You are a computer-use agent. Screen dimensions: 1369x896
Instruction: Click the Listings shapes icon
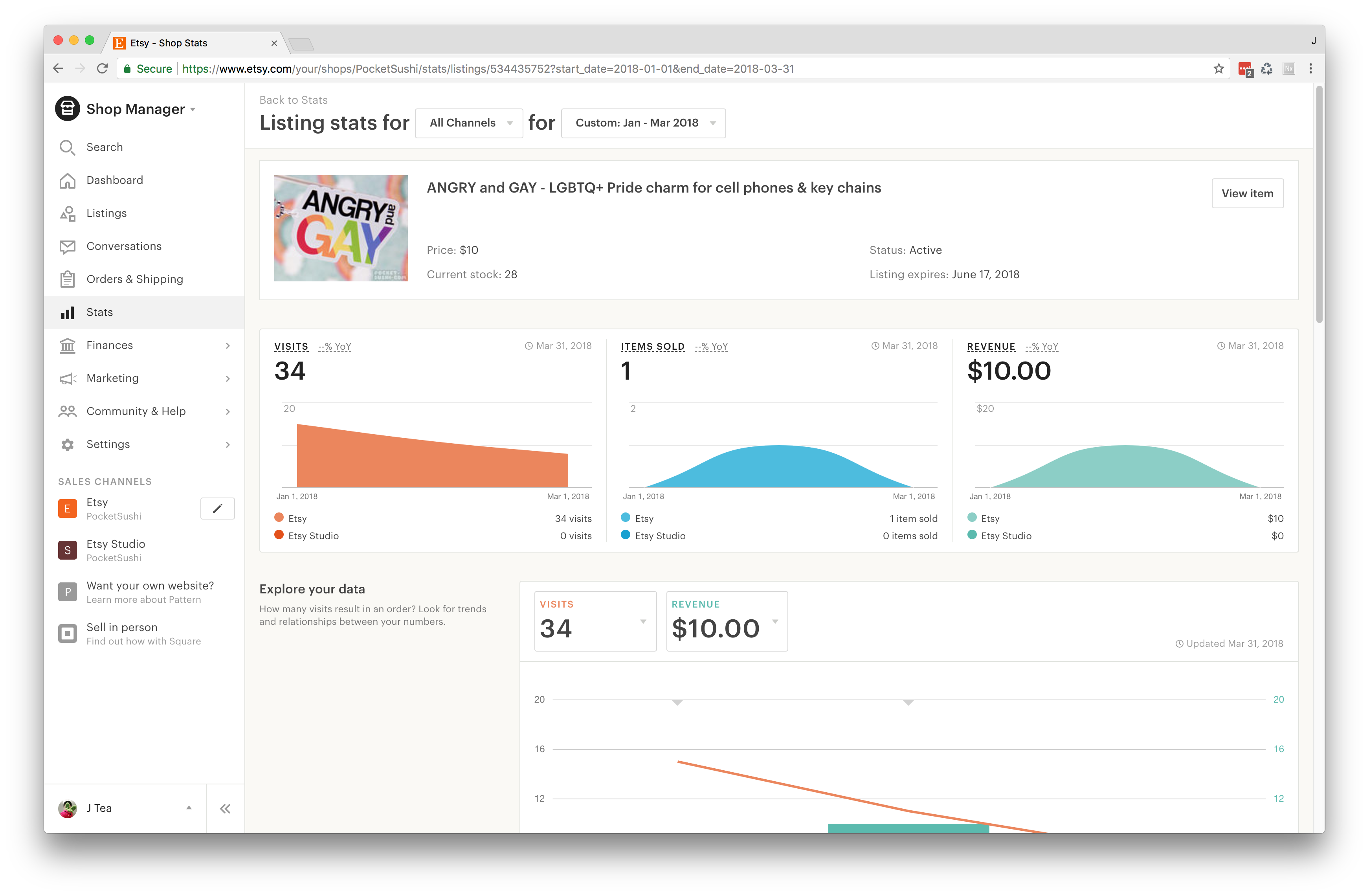pos(67,213)
